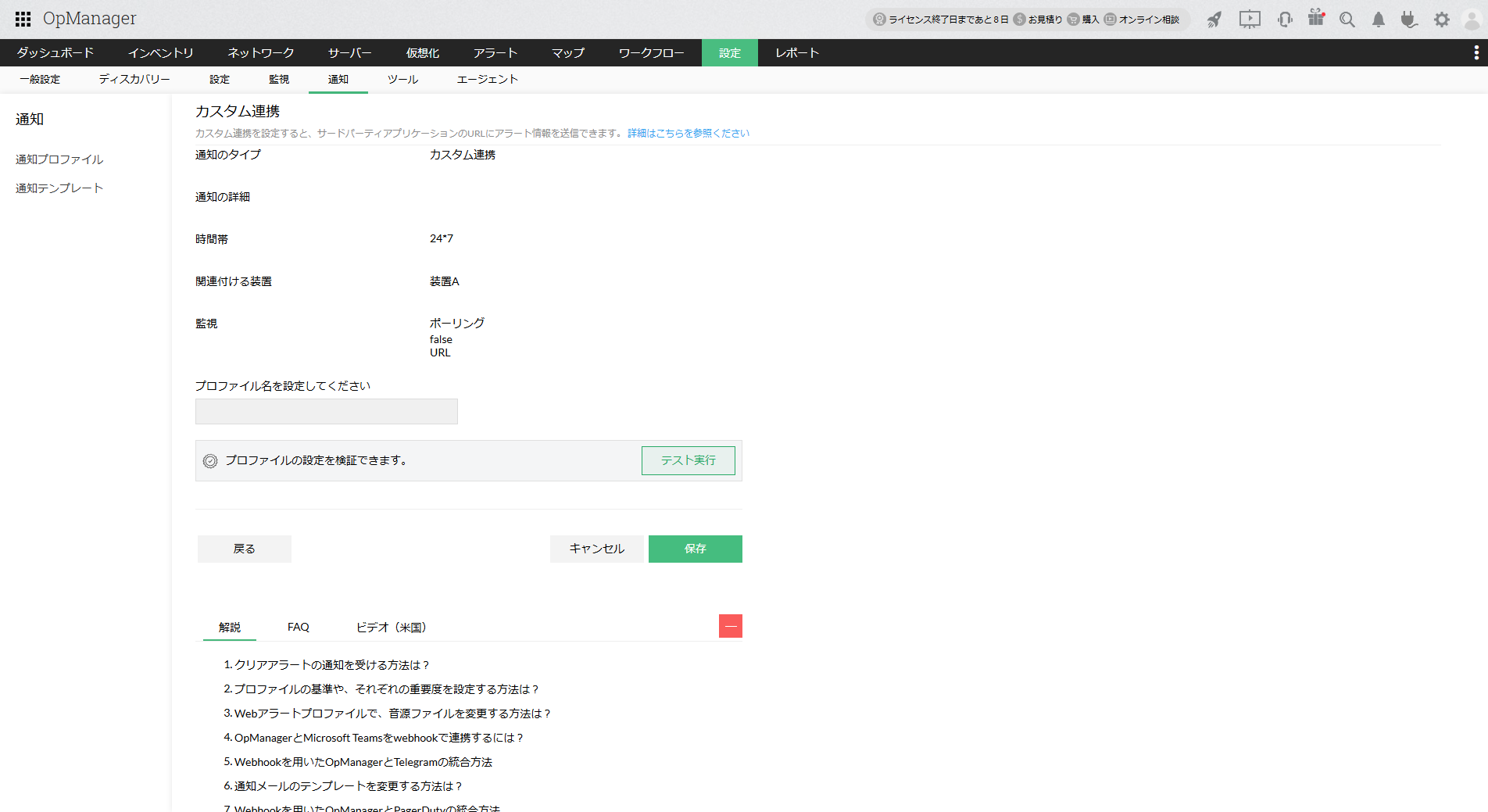Click the 購入 link
This screenshot has height=812, width=1488.
tap(1091, 20)
